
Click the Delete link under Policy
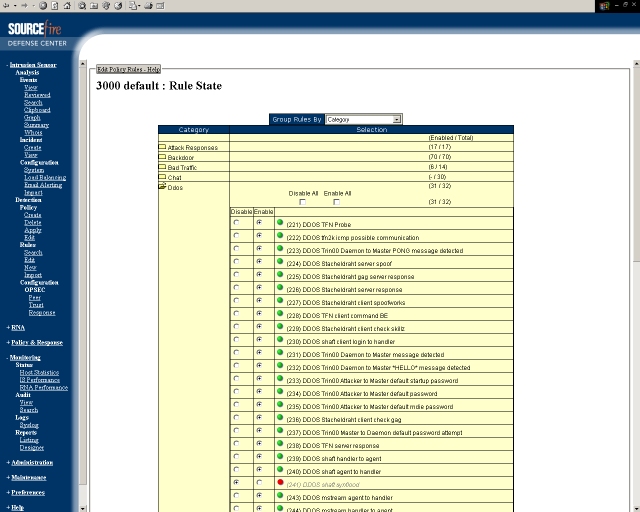pos(33,223)
